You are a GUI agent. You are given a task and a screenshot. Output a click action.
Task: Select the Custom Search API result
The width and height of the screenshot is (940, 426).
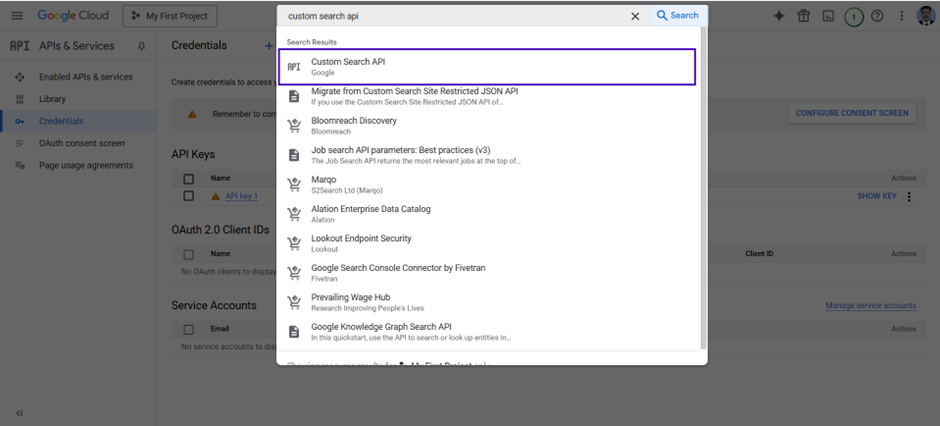click(x=487, y=67)
